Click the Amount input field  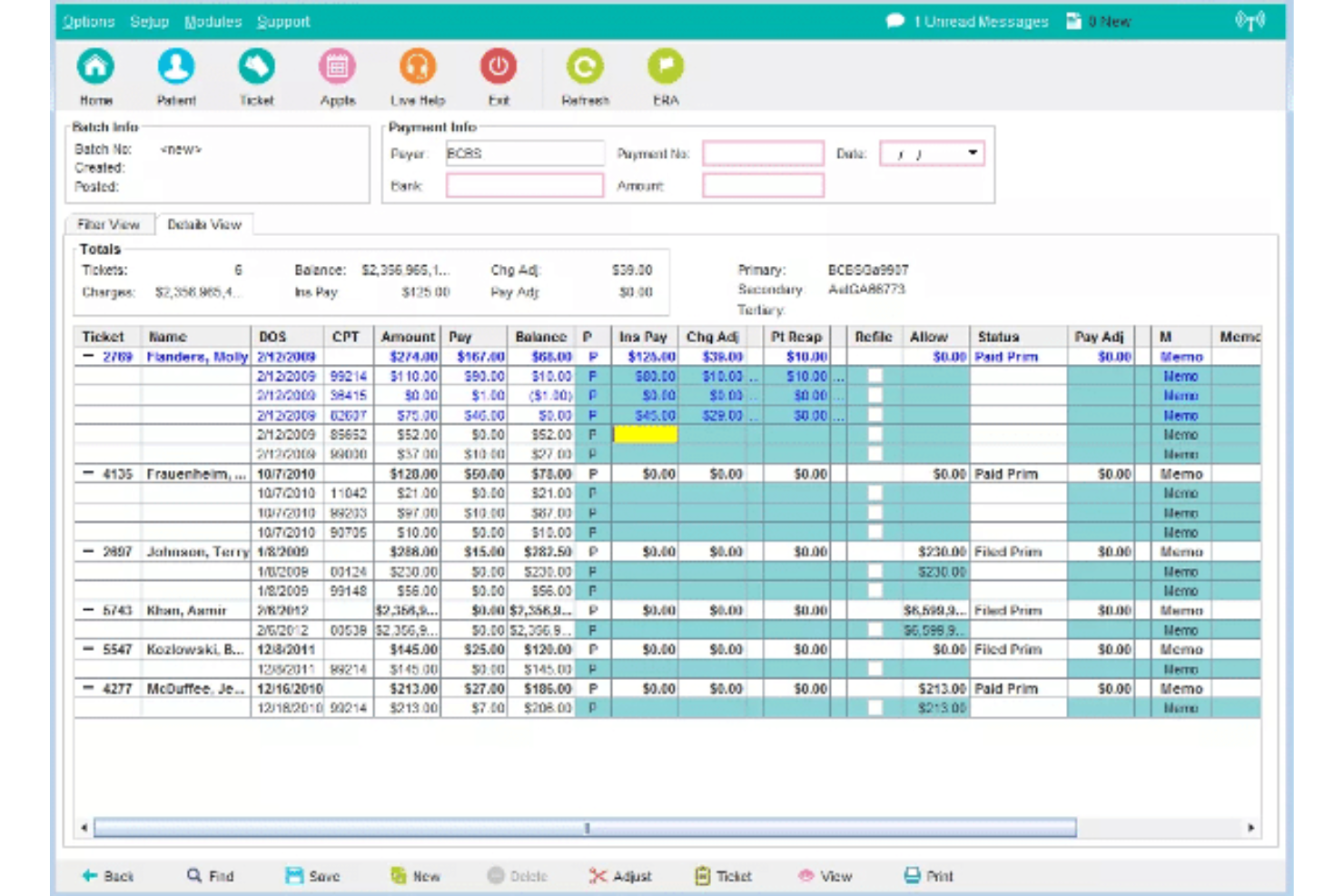[763, 186]
